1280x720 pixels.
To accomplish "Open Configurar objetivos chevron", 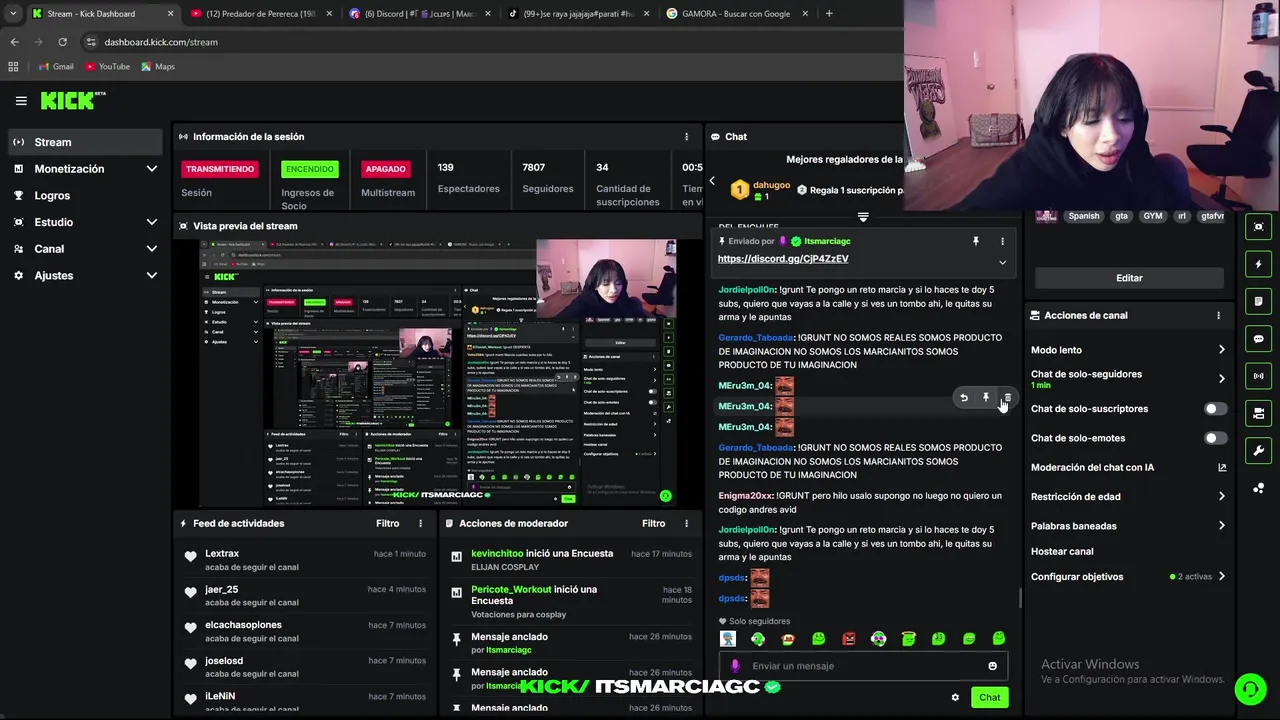I will click(1221, 577).
